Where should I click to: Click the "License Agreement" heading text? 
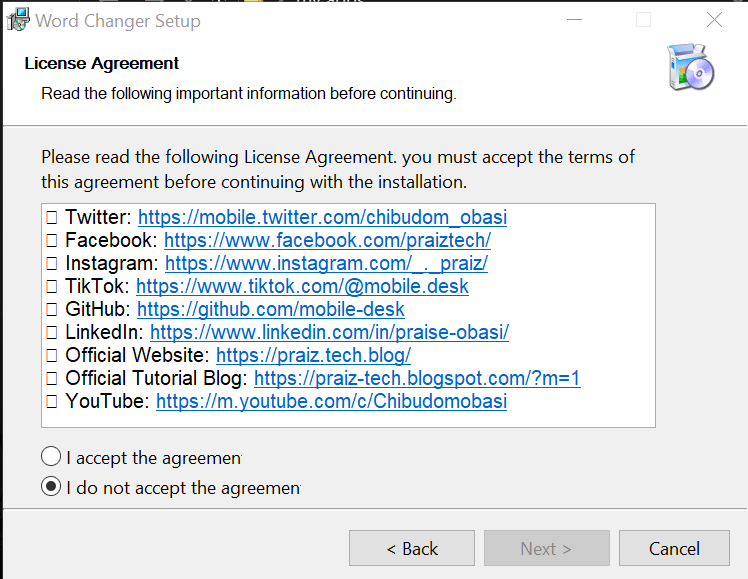tap(101, 63)
